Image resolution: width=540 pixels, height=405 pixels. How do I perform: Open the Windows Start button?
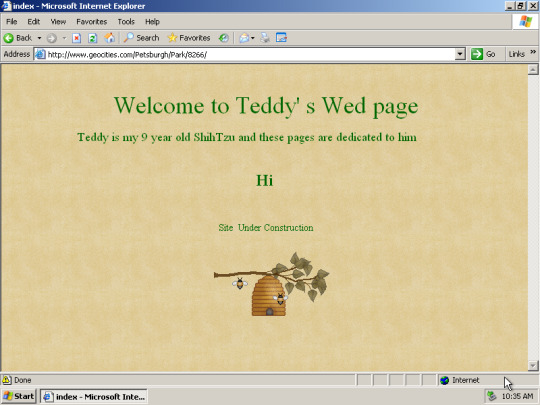pos(19,396)
